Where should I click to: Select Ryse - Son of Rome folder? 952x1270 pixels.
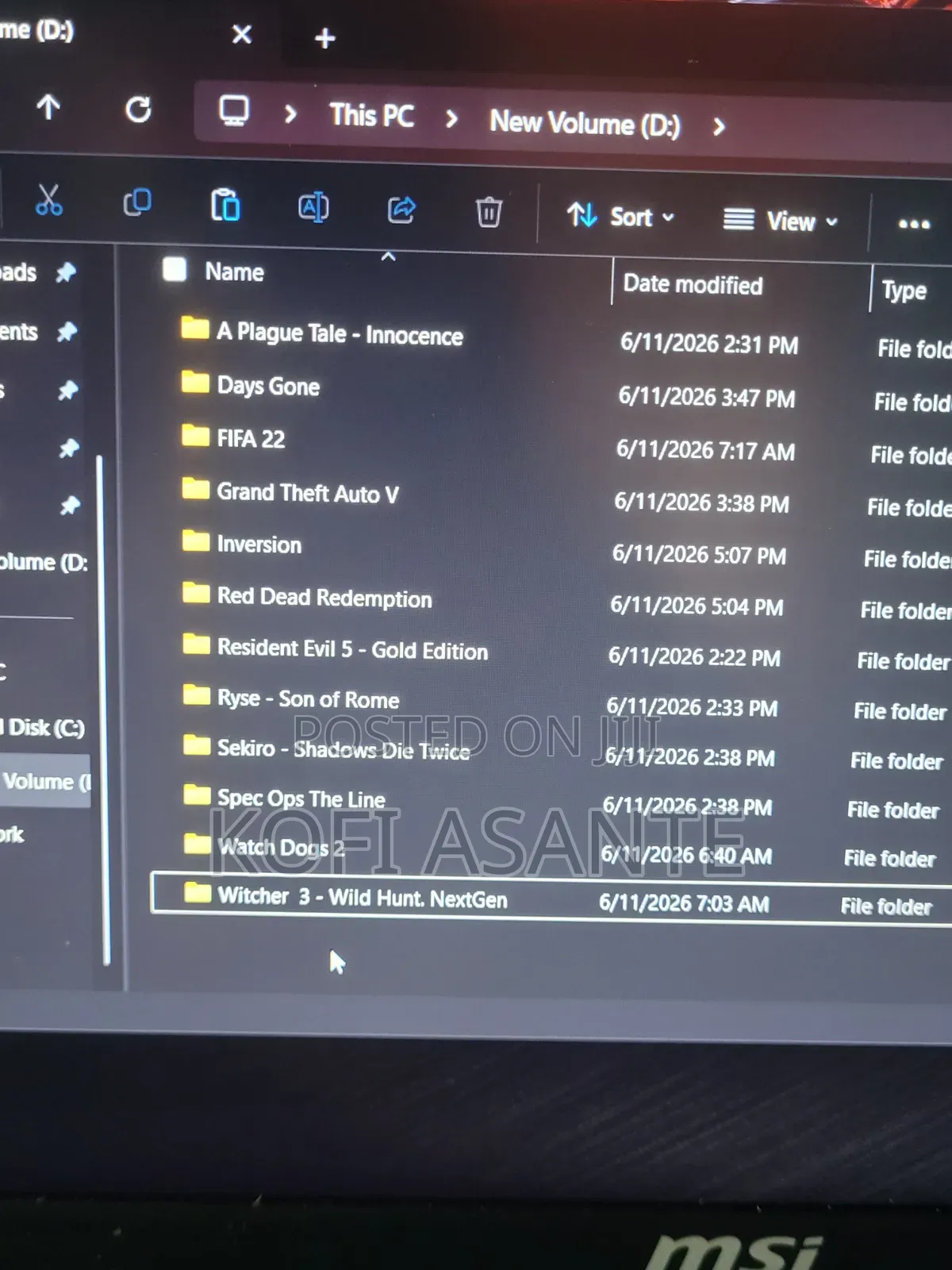click(308, 698)
